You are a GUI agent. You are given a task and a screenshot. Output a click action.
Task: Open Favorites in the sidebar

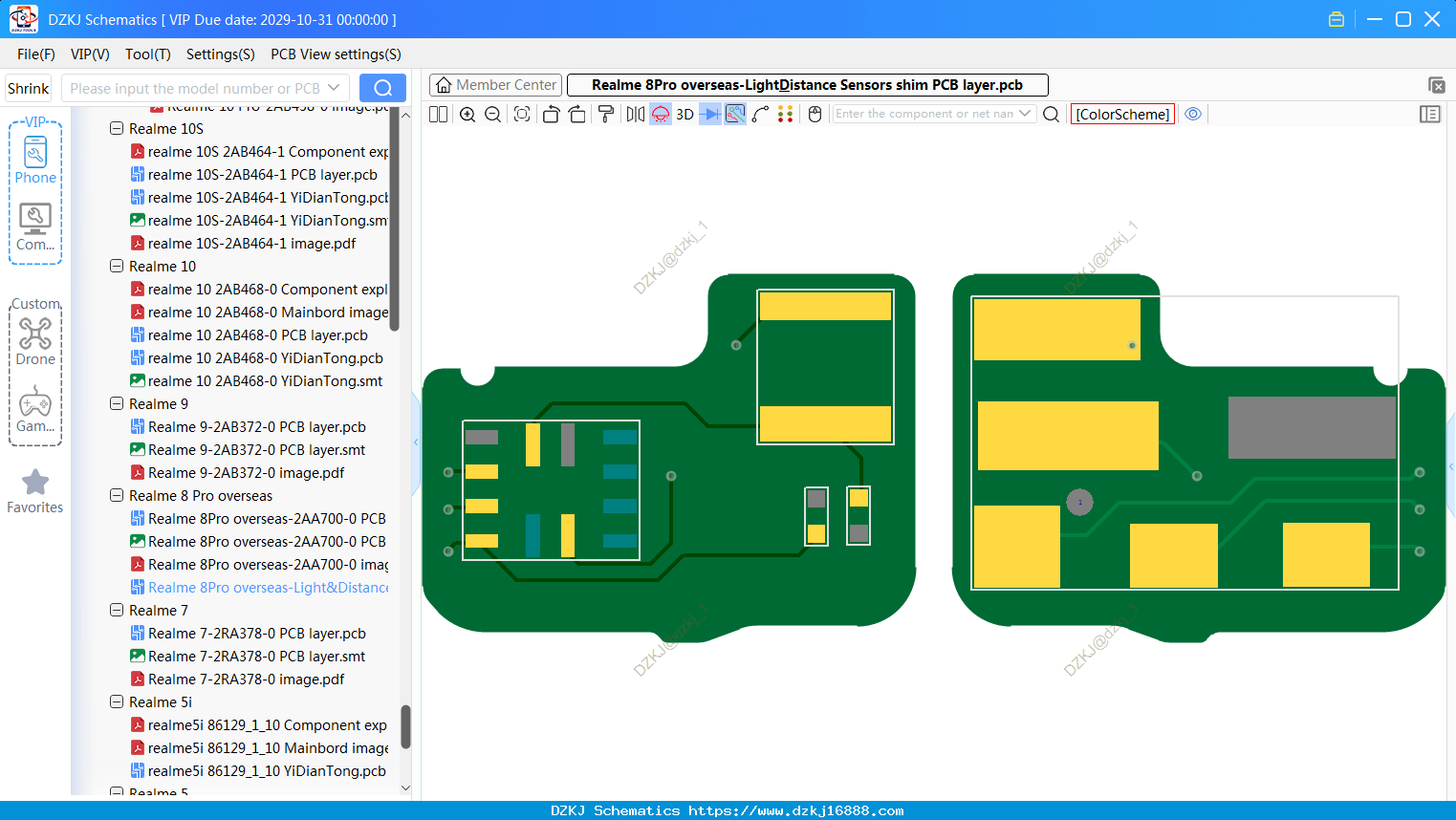click(35, 491)
